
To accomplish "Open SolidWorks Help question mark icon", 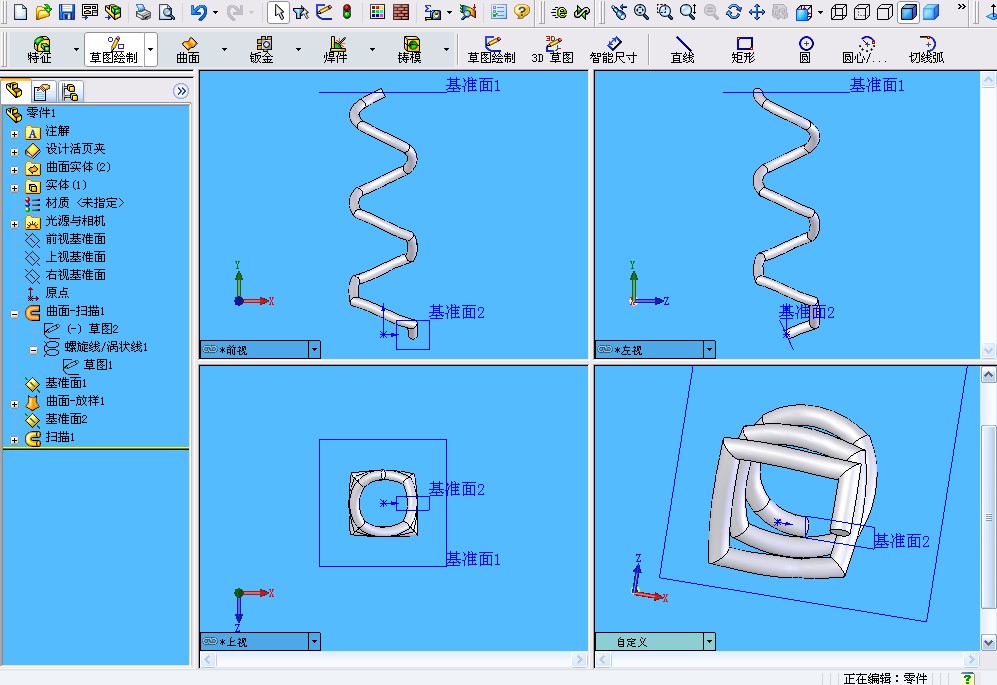I will (x=522, y=11).
